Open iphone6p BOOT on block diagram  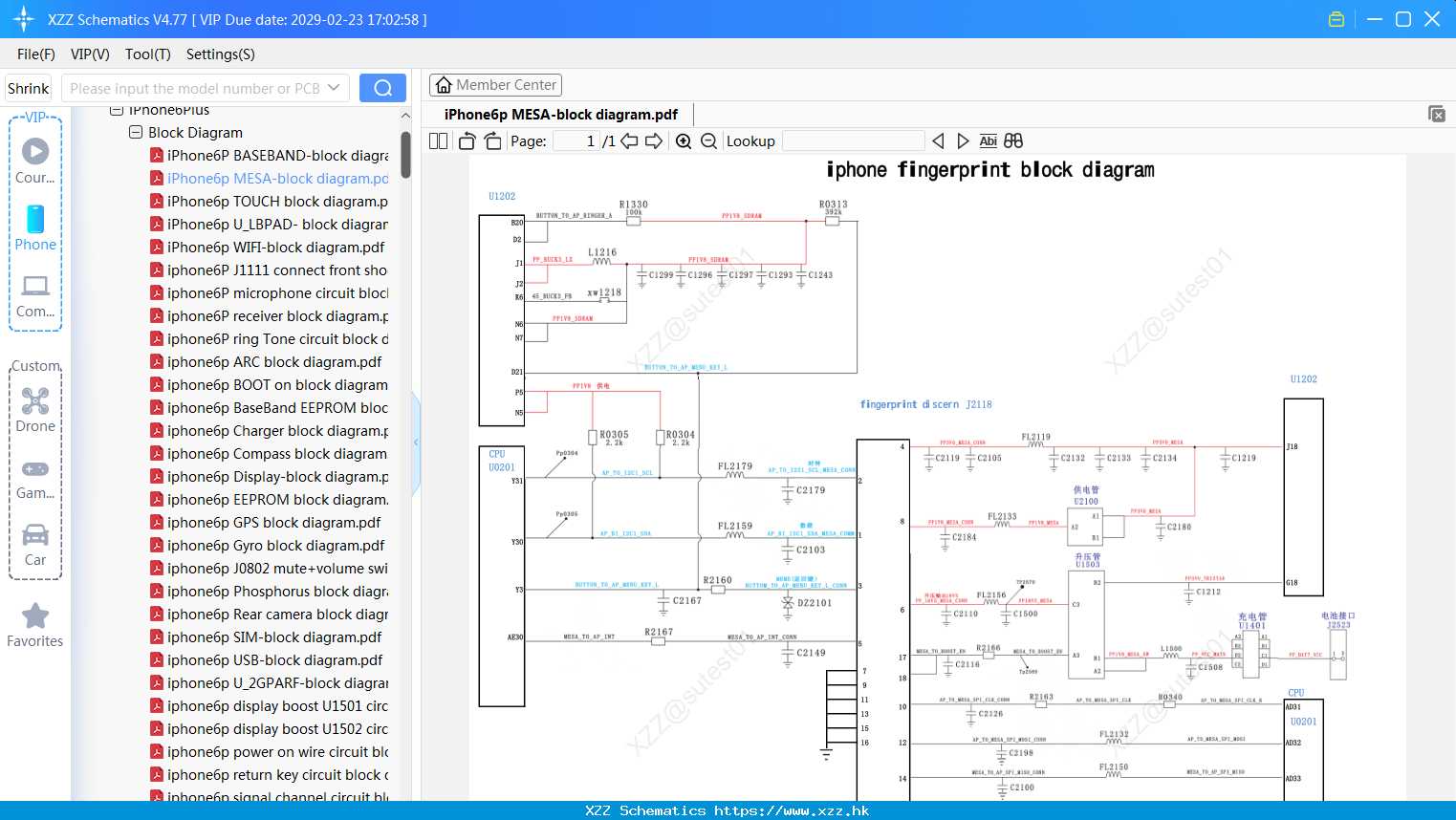pos(269,384)
